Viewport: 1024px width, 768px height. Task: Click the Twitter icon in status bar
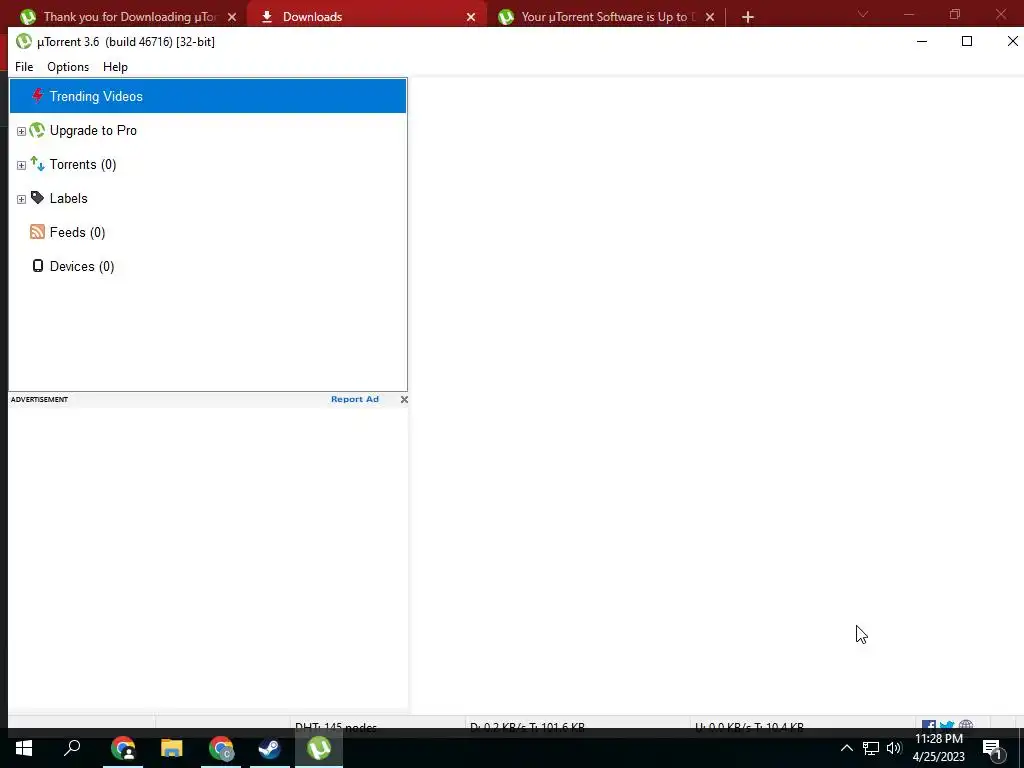pos(947,725)
